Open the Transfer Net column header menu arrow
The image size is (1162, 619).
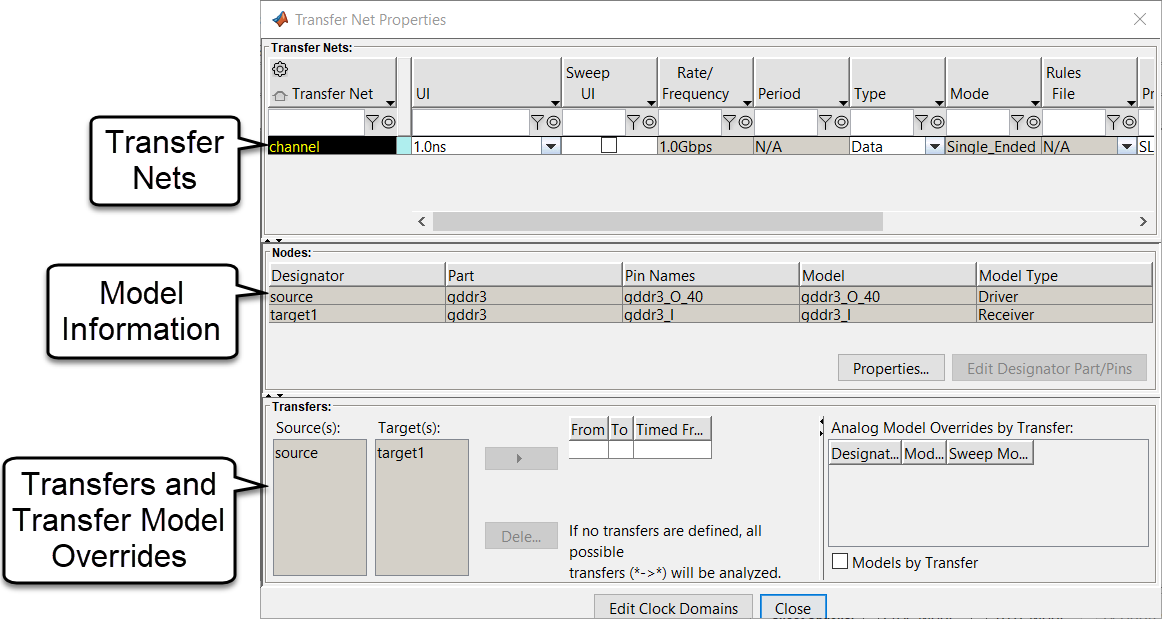(391, 103)
